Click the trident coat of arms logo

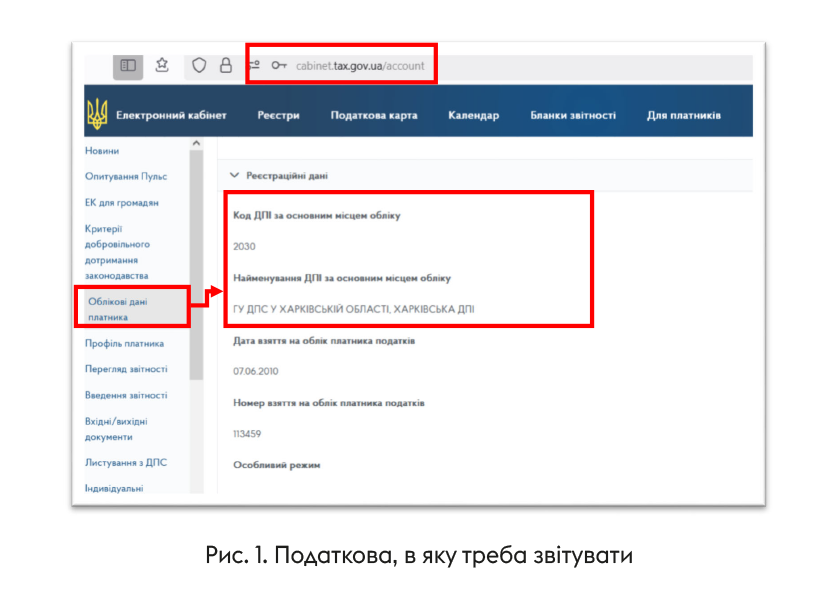(97, 114)
